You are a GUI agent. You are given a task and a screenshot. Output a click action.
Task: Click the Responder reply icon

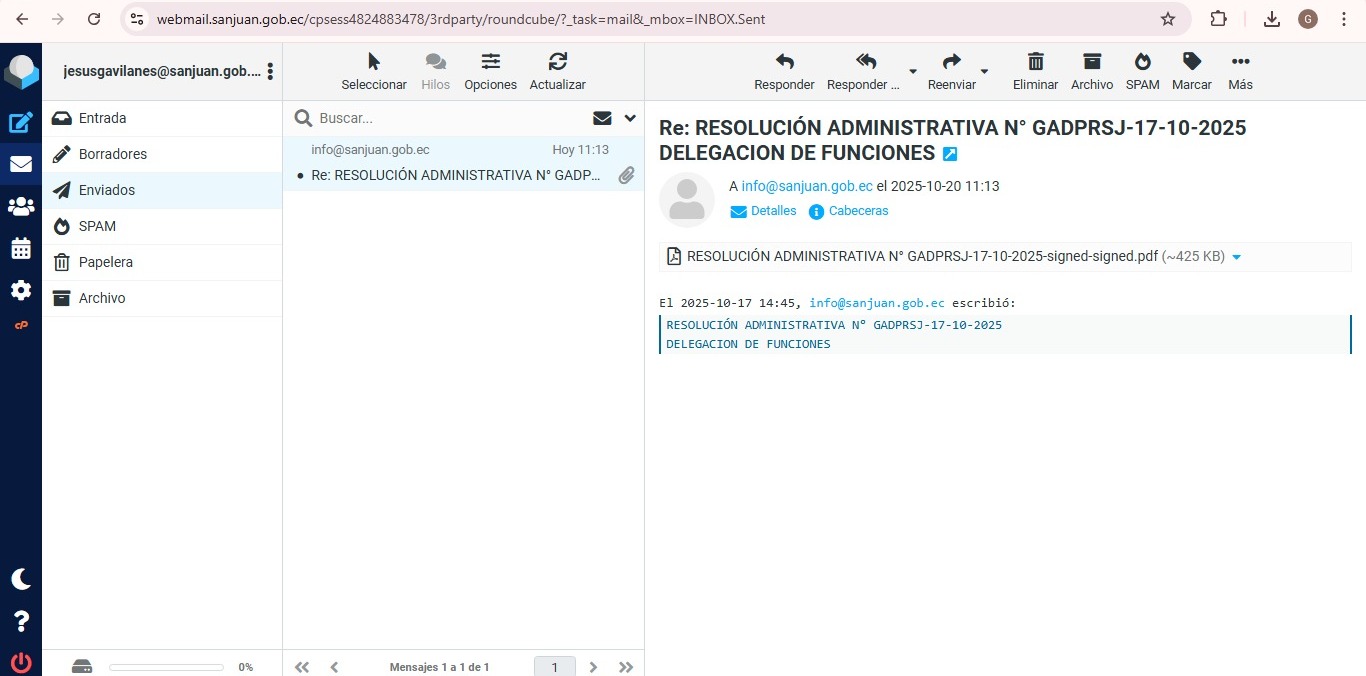click(784, 70)
